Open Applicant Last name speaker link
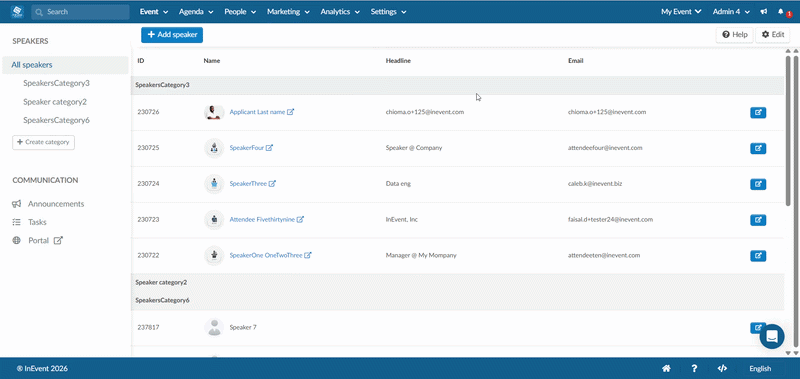This screenshot has height=379, width=800. 257,112
